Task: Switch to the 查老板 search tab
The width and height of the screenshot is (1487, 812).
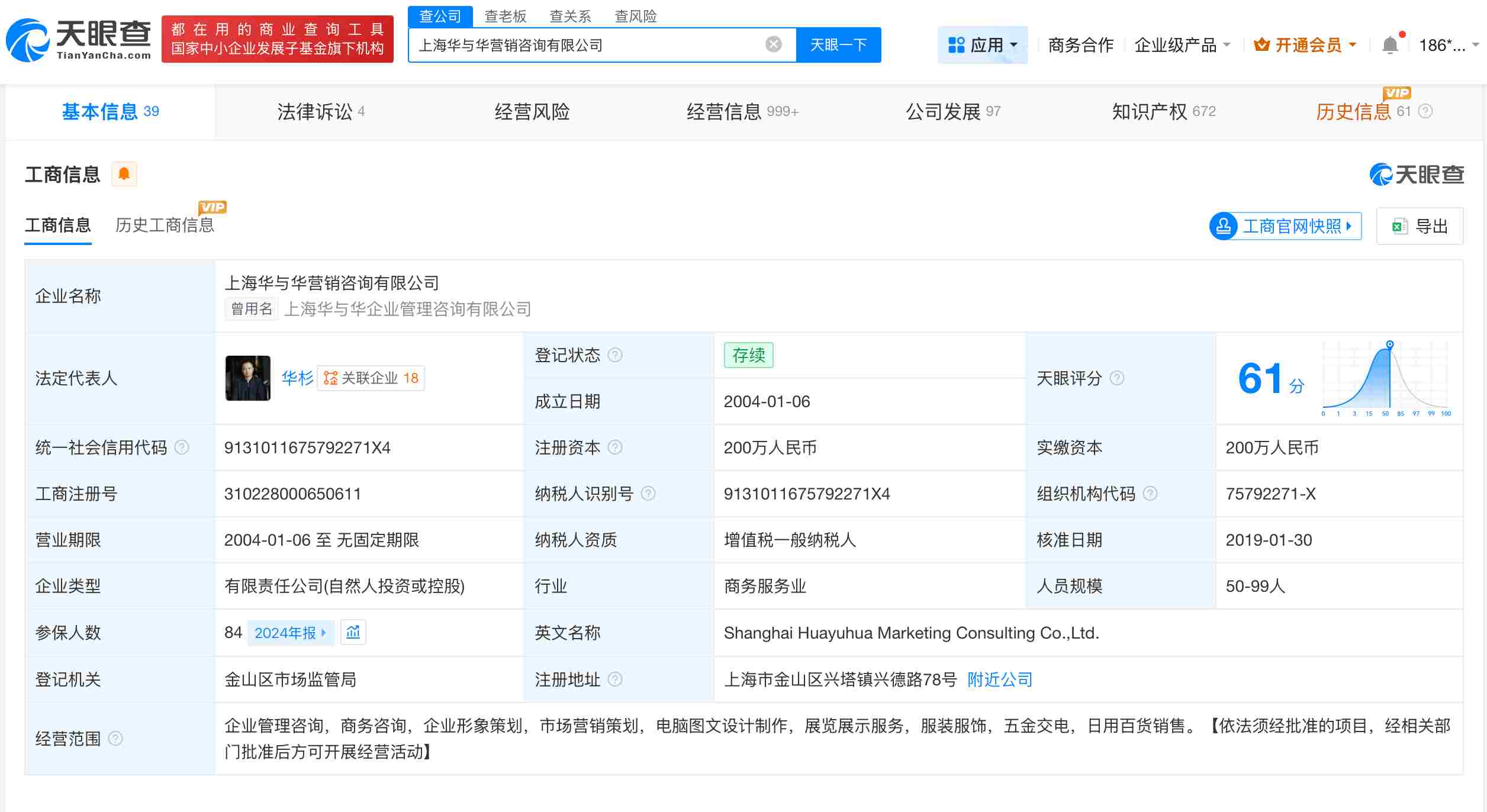Action: click(505, 16)
